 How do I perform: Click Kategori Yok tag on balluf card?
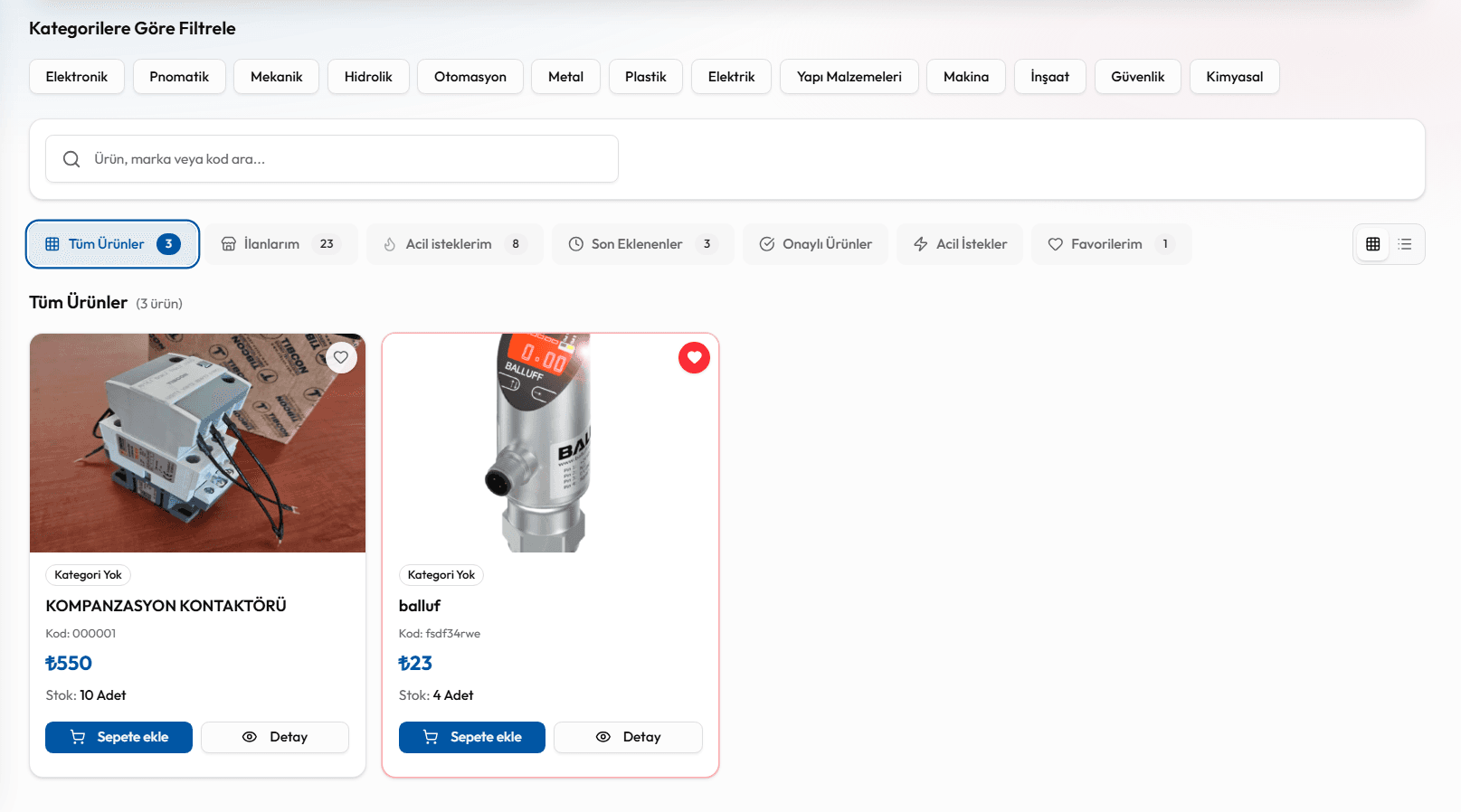coord(441,575)
